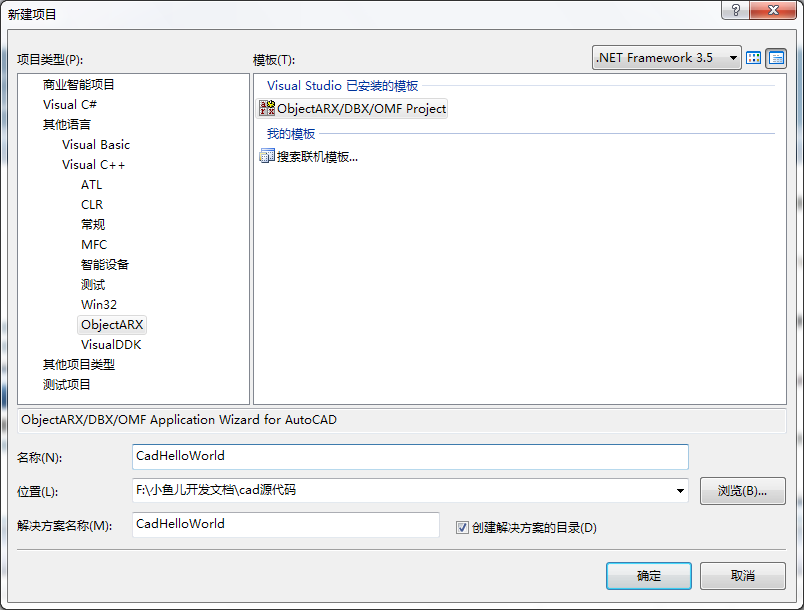Screen dimensions: 804x610
Task: Select 智能设备 project type
Action: click(105, 265)
